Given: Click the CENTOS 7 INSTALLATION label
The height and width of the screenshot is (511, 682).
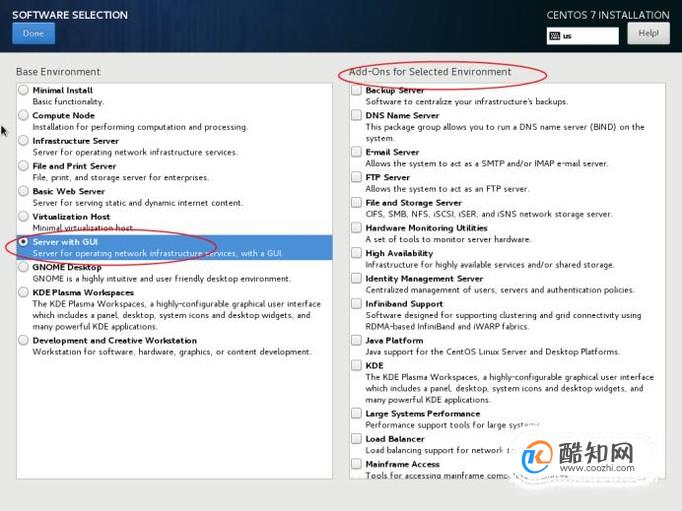Looking at the screenshot, I should tap(608, 15).
